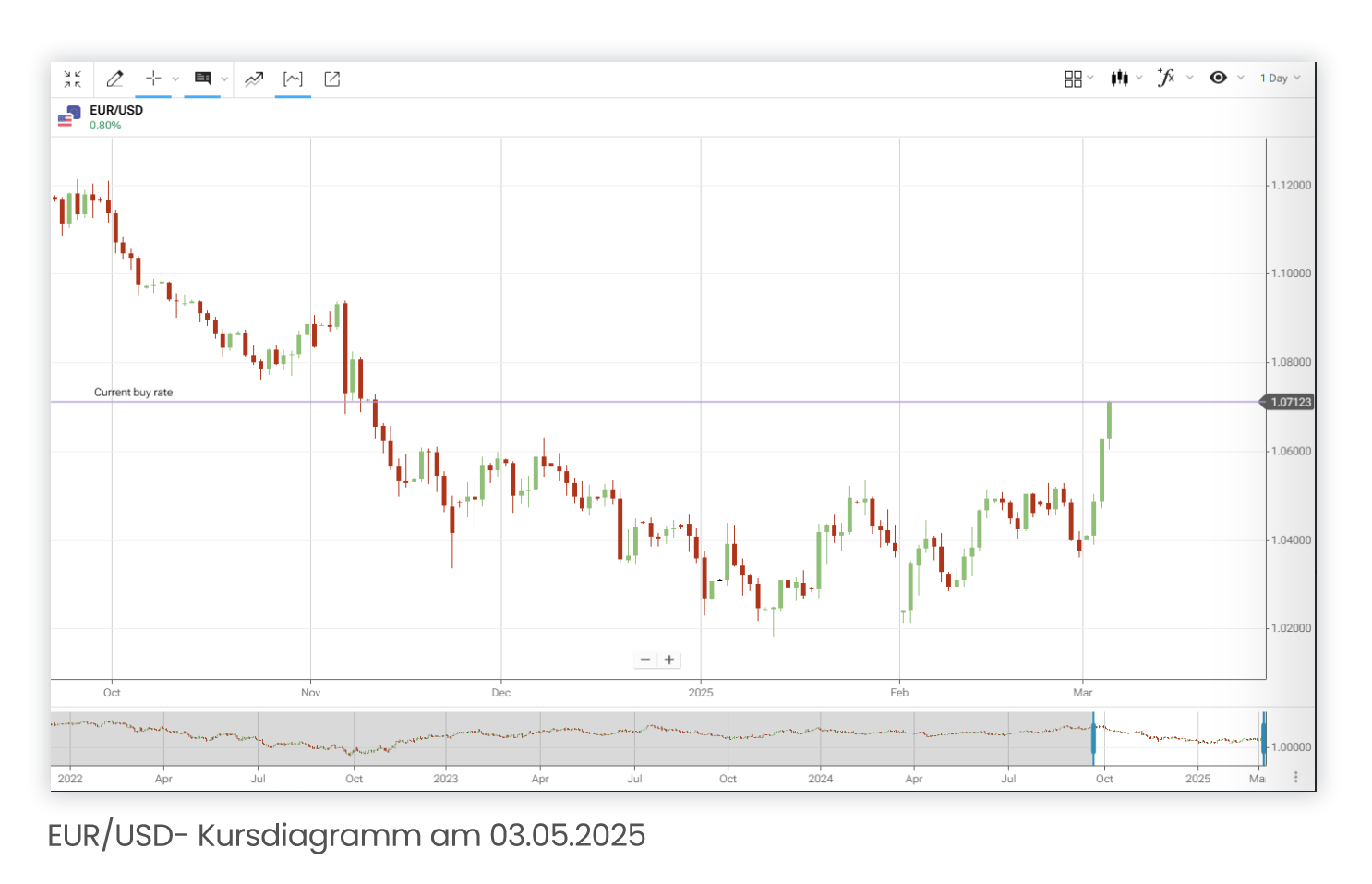The width and height of the screenshot is (1372, 884).
Task: Open the fx indicators icon
Action: pos(1166,78)
